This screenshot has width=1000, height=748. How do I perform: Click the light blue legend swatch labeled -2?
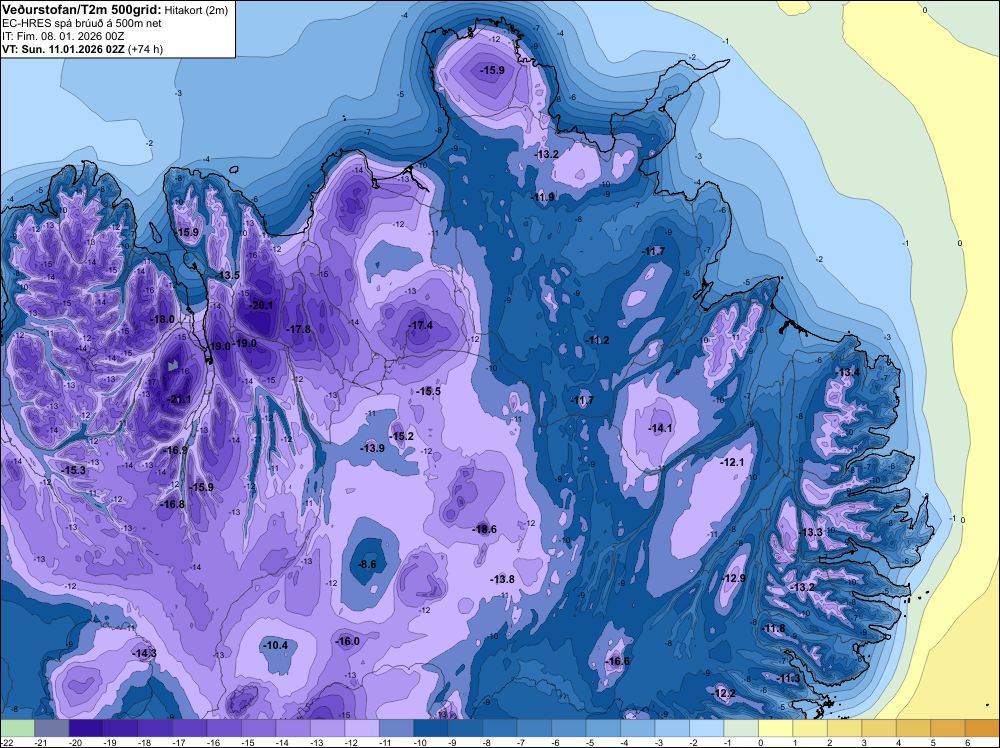[706, 728]
